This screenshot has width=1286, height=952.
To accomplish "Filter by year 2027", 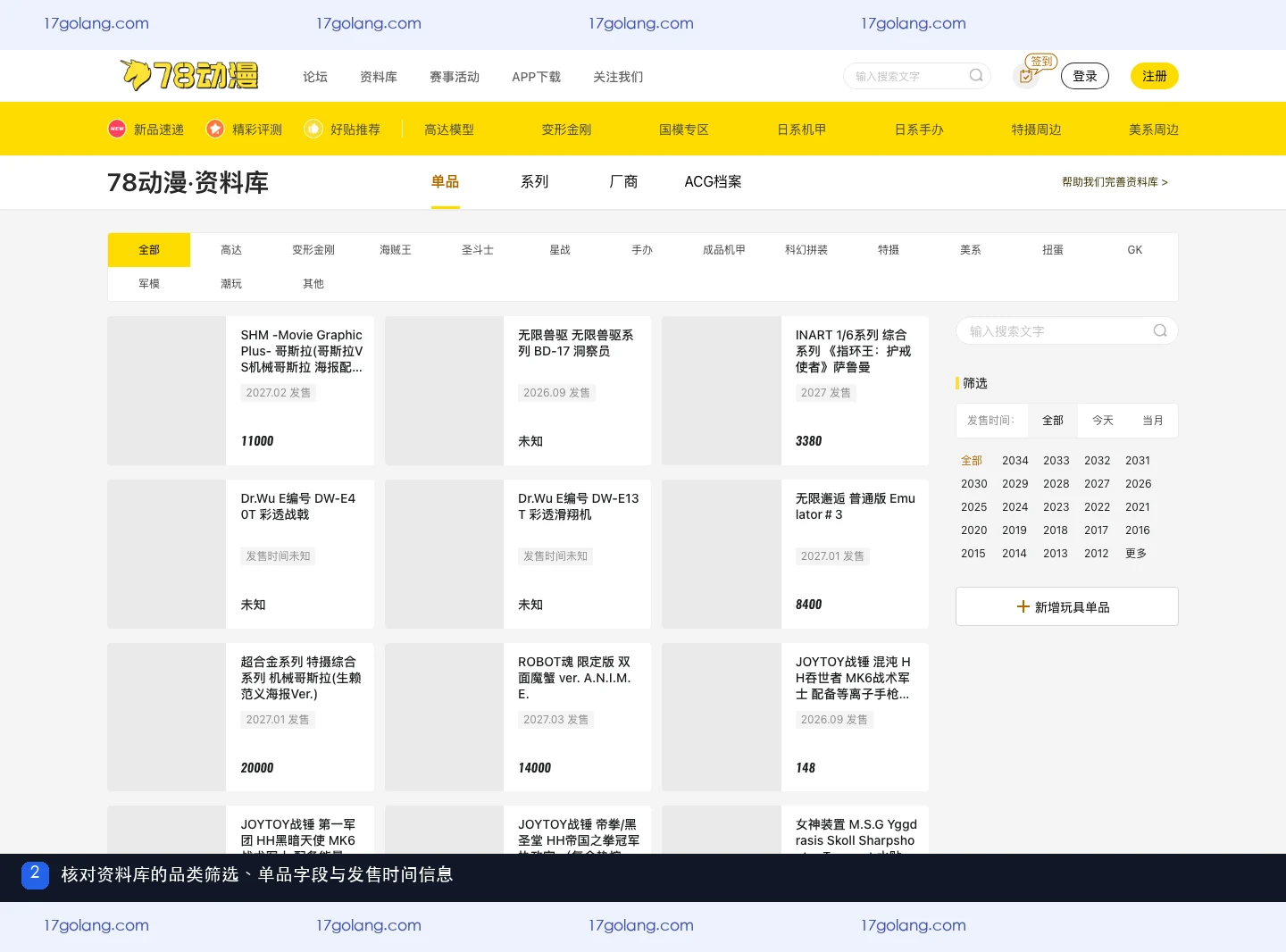I will pyautogui.click(x=1097, y=484).
